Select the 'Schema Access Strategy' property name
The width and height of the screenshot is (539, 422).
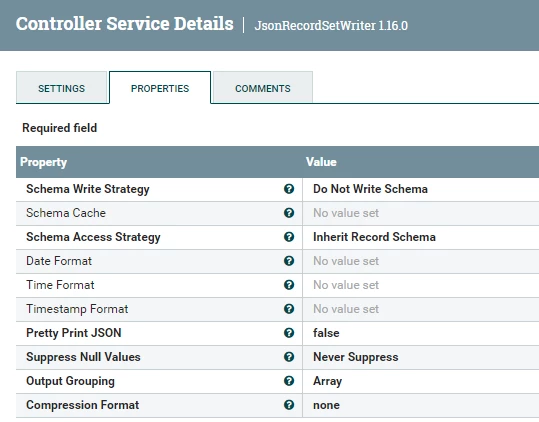(93, 237)
